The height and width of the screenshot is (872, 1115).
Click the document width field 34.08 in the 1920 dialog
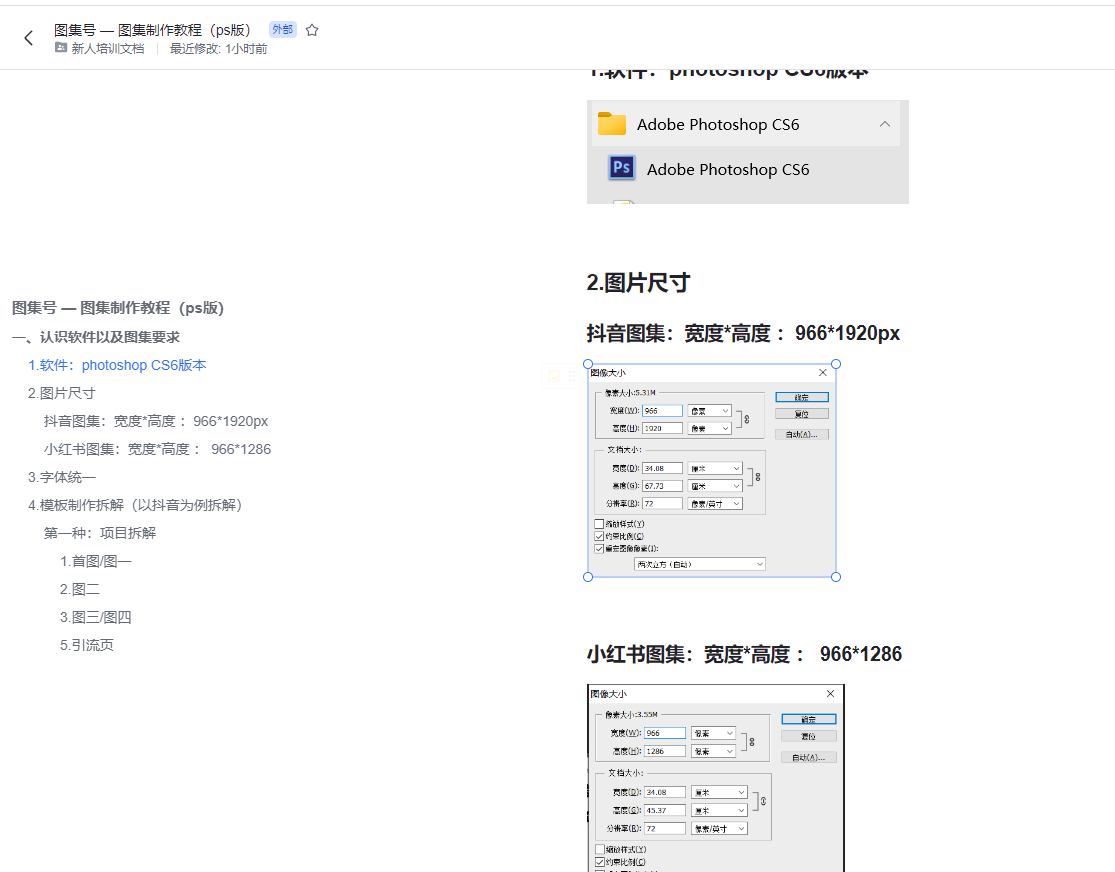pos(662,468)
